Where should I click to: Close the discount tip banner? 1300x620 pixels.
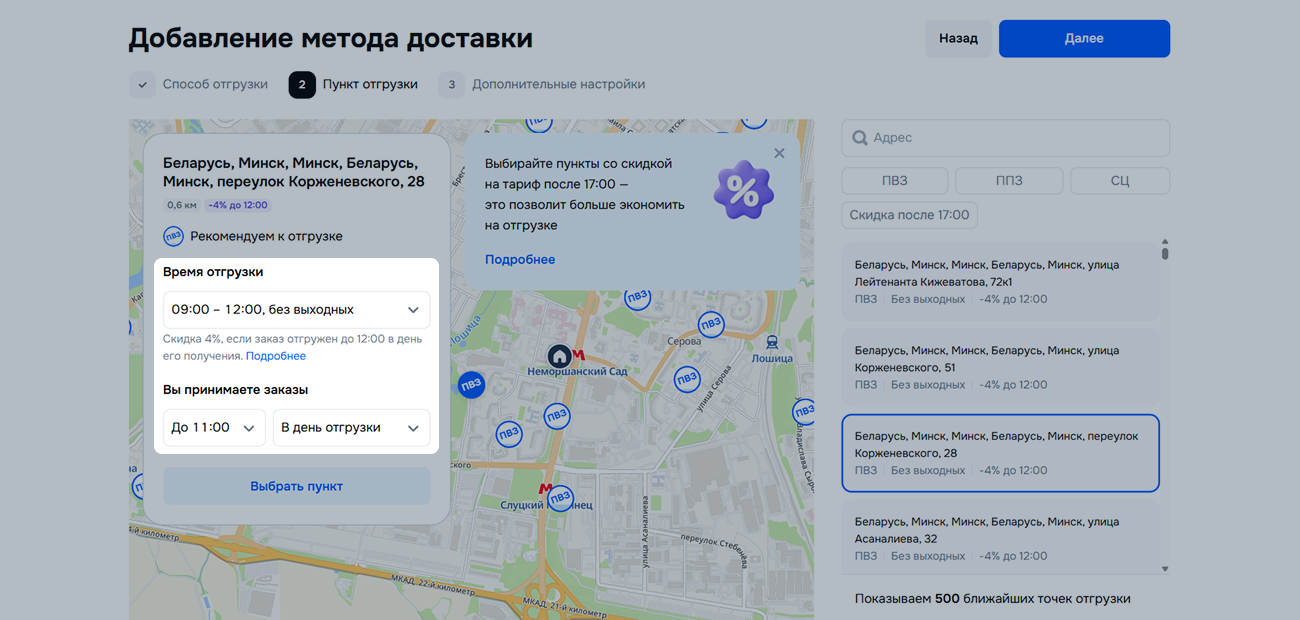click(x=779, y=153)
